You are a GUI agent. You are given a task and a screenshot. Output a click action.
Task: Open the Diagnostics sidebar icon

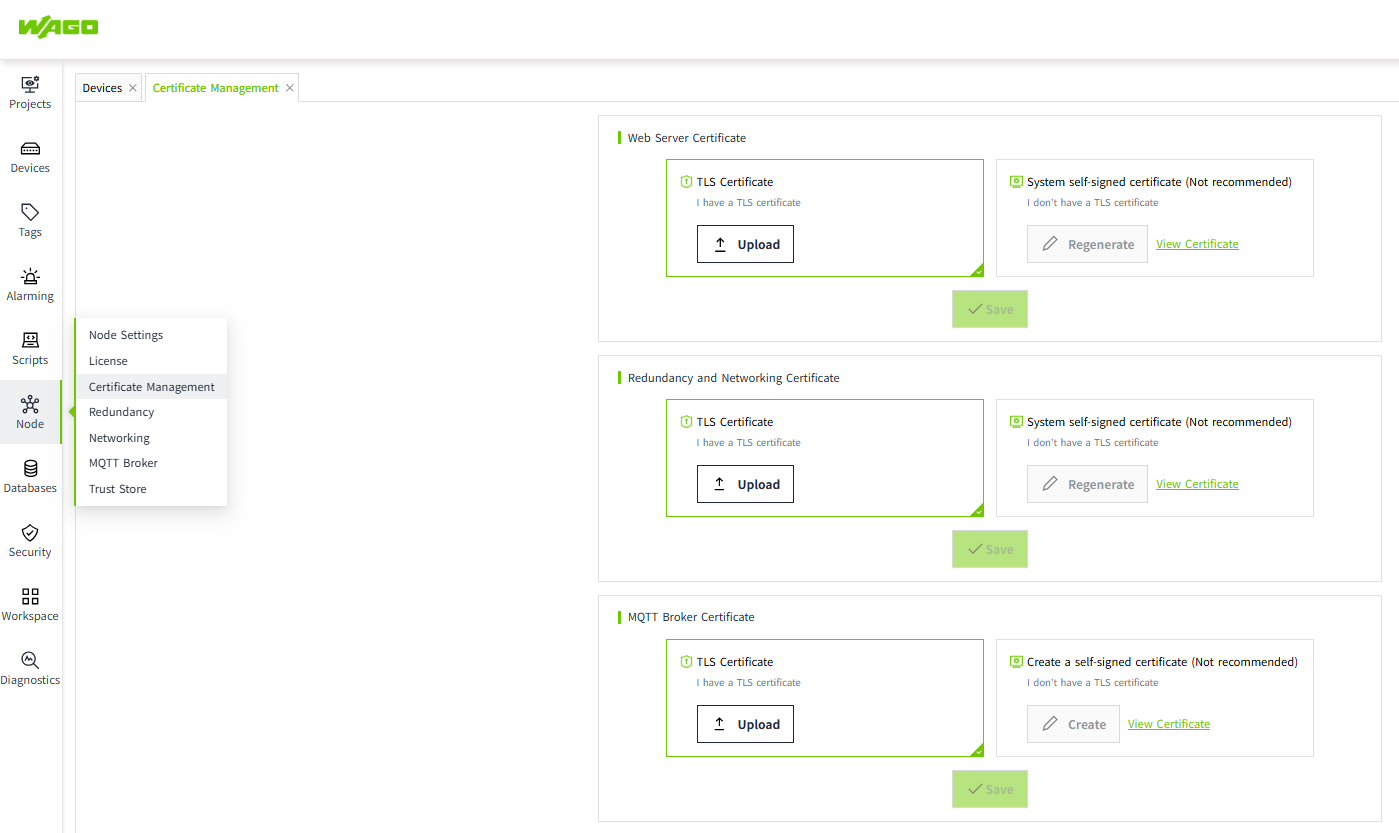tap(30, 662)
